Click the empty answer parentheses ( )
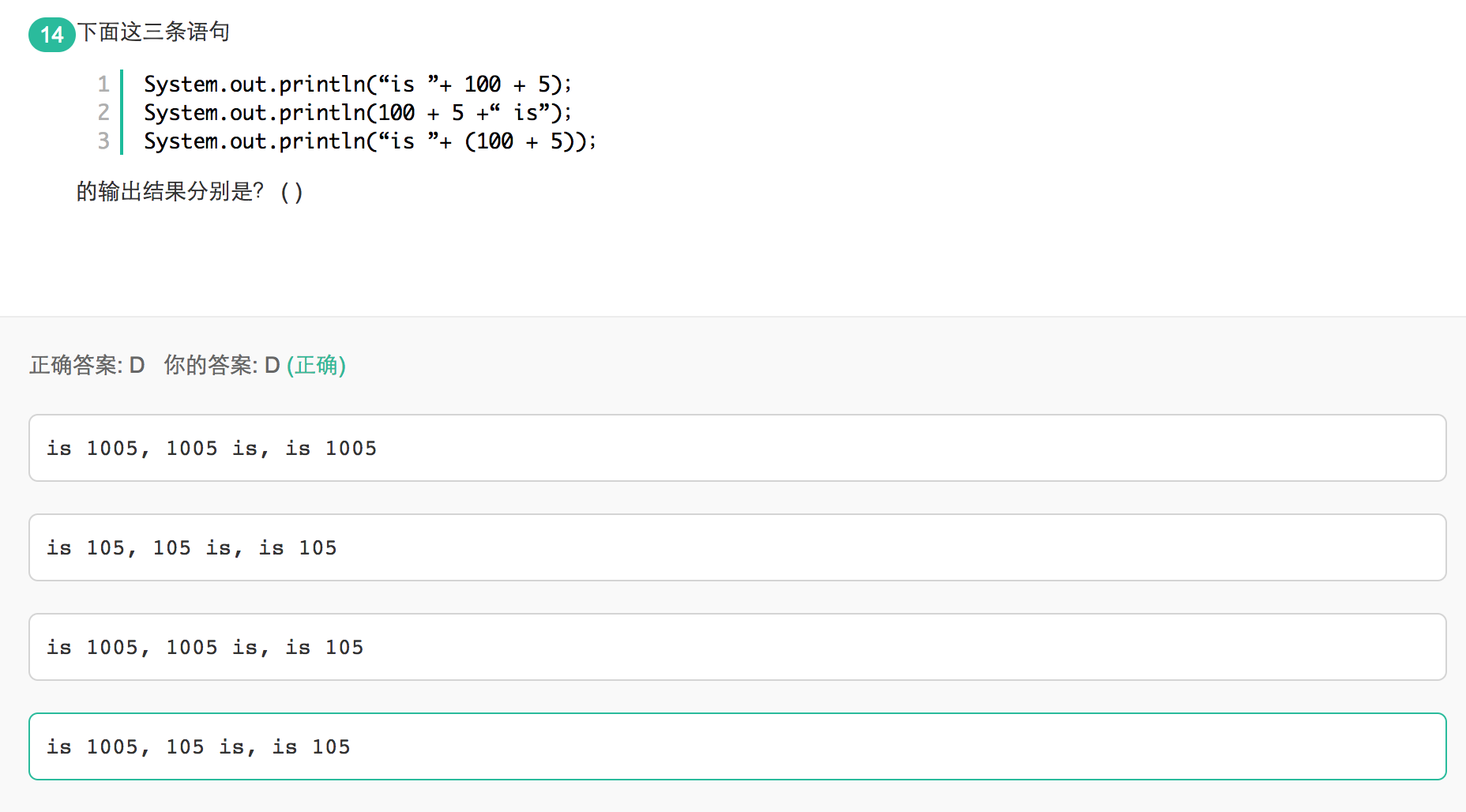Screen dimensions: 1466x812 [291, 192]
